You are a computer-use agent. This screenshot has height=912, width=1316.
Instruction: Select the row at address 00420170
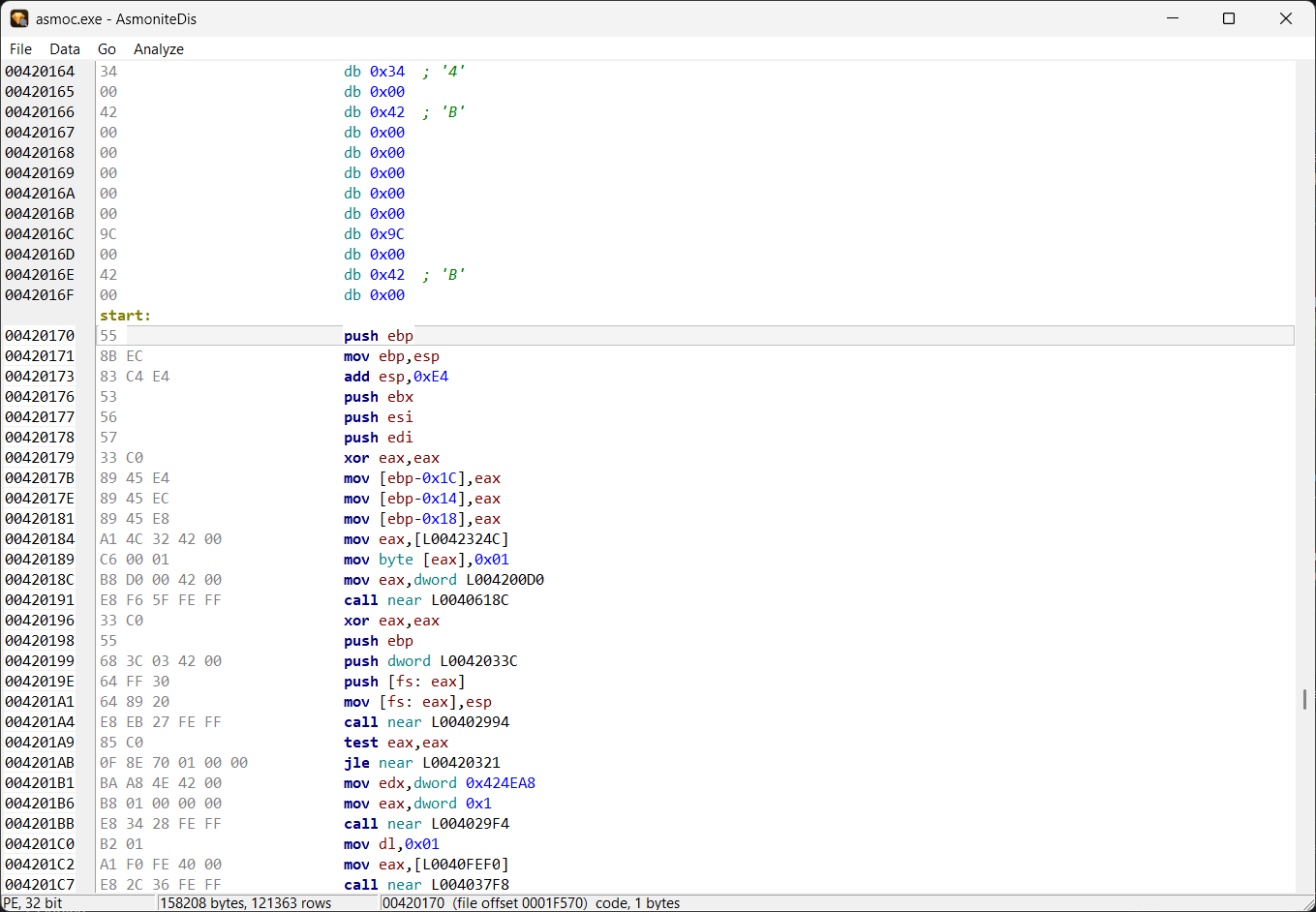point(695,336)
